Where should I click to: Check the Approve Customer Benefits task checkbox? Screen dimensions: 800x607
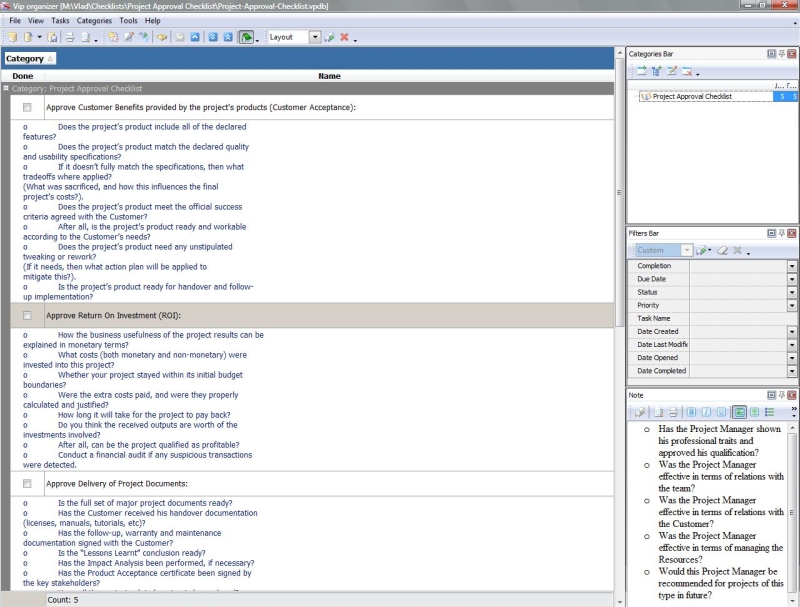27,107
